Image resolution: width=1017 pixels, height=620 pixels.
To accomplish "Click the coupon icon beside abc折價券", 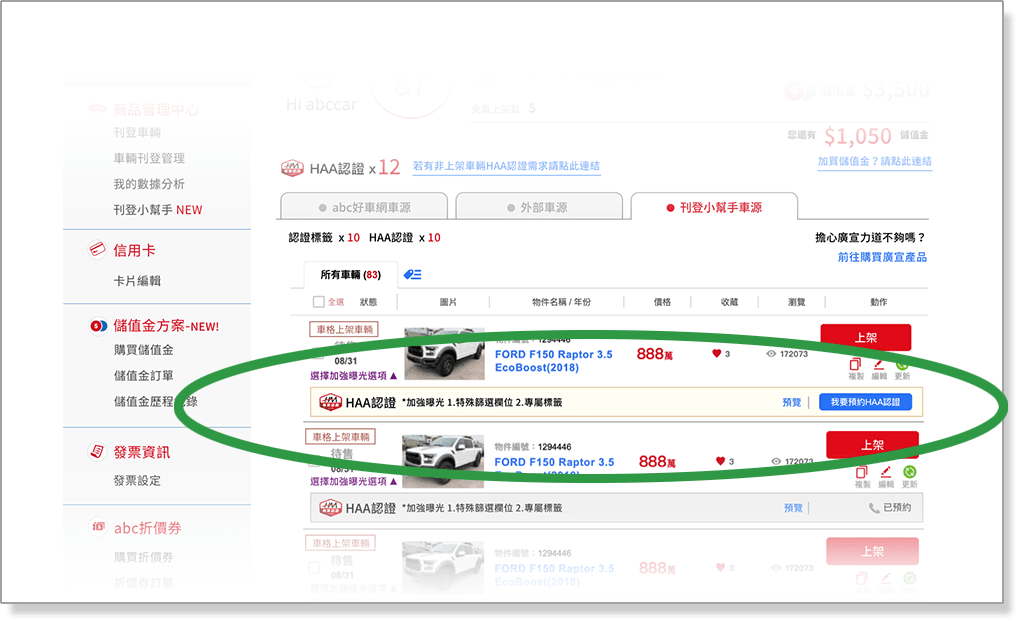I will 98,527.
